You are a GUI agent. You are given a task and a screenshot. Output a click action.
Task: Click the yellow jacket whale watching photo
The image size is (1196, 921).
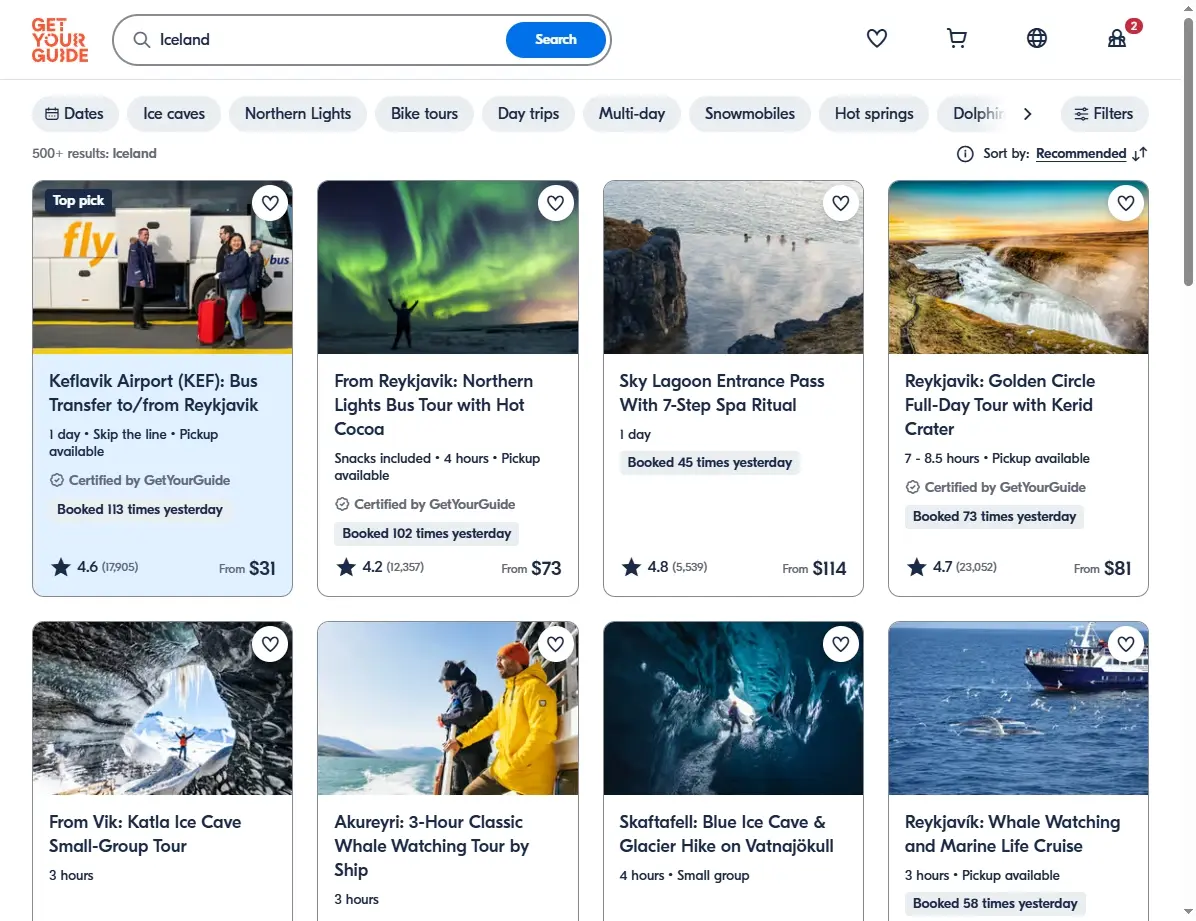[x=448, y=708]
